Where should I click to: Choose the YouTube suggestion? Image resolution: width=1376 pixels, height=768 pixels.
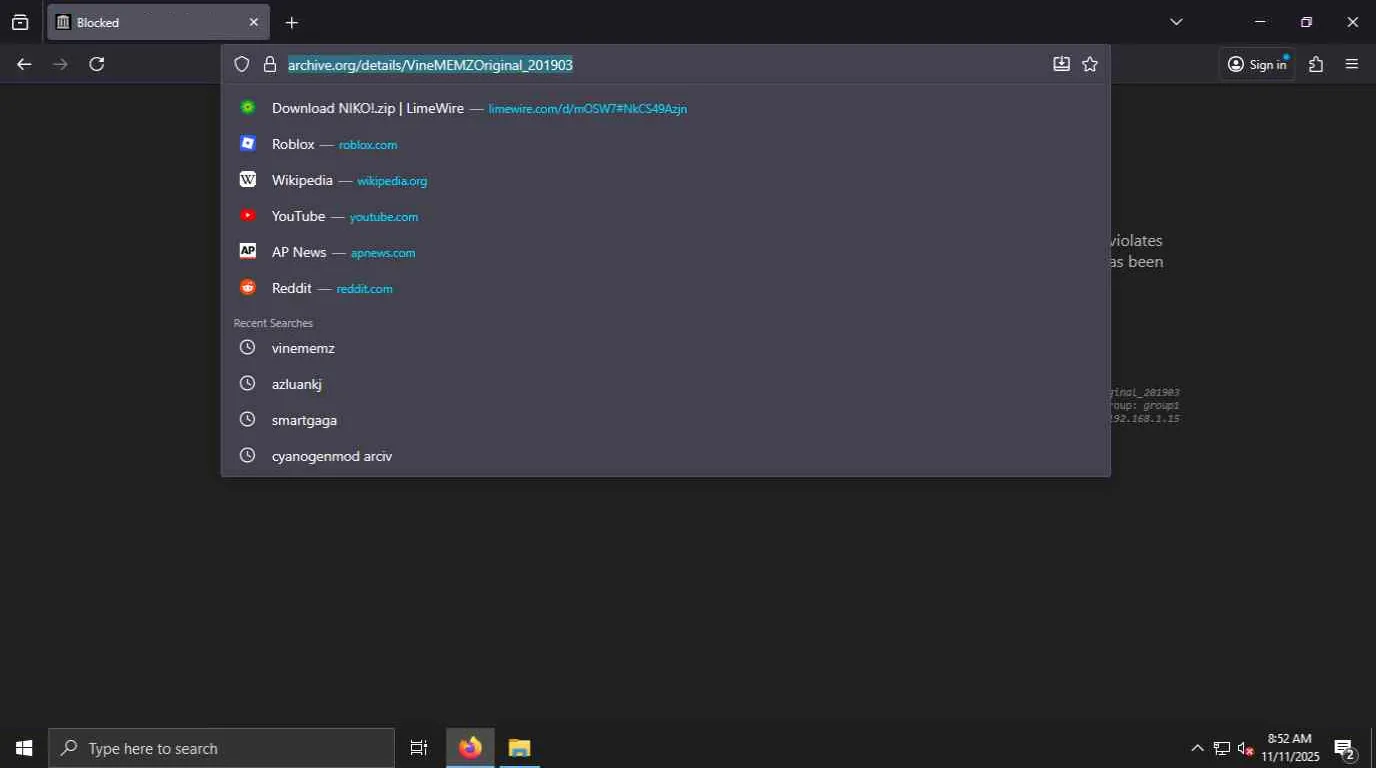(665, 216)
